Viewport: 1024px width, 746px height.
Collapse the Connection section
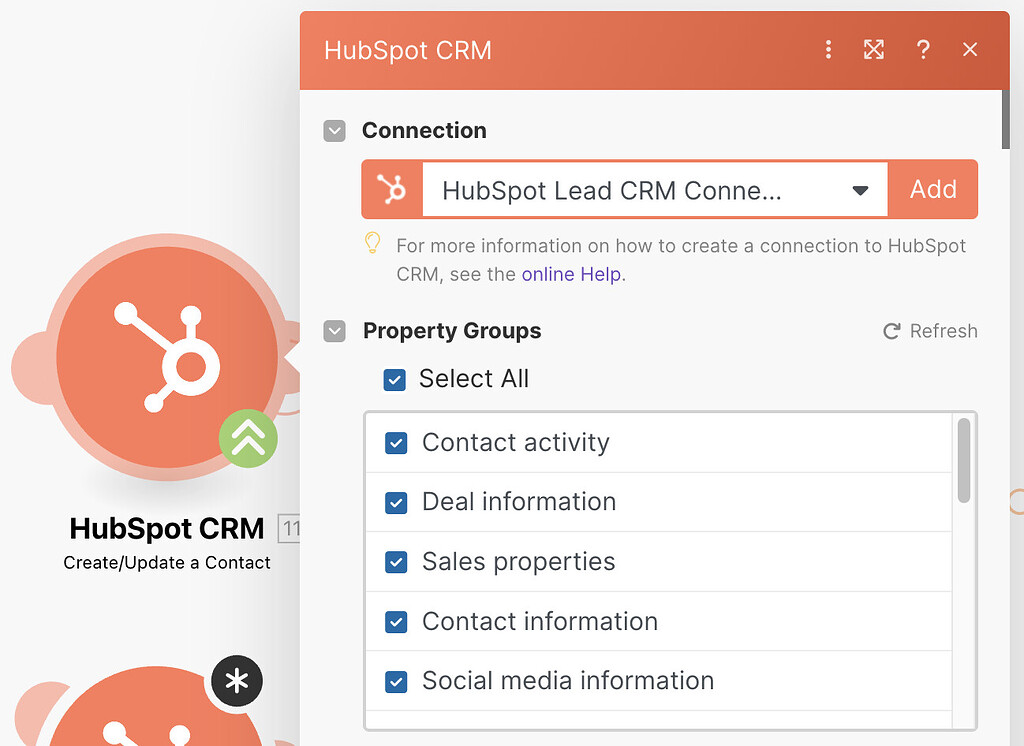pos(334,130)
